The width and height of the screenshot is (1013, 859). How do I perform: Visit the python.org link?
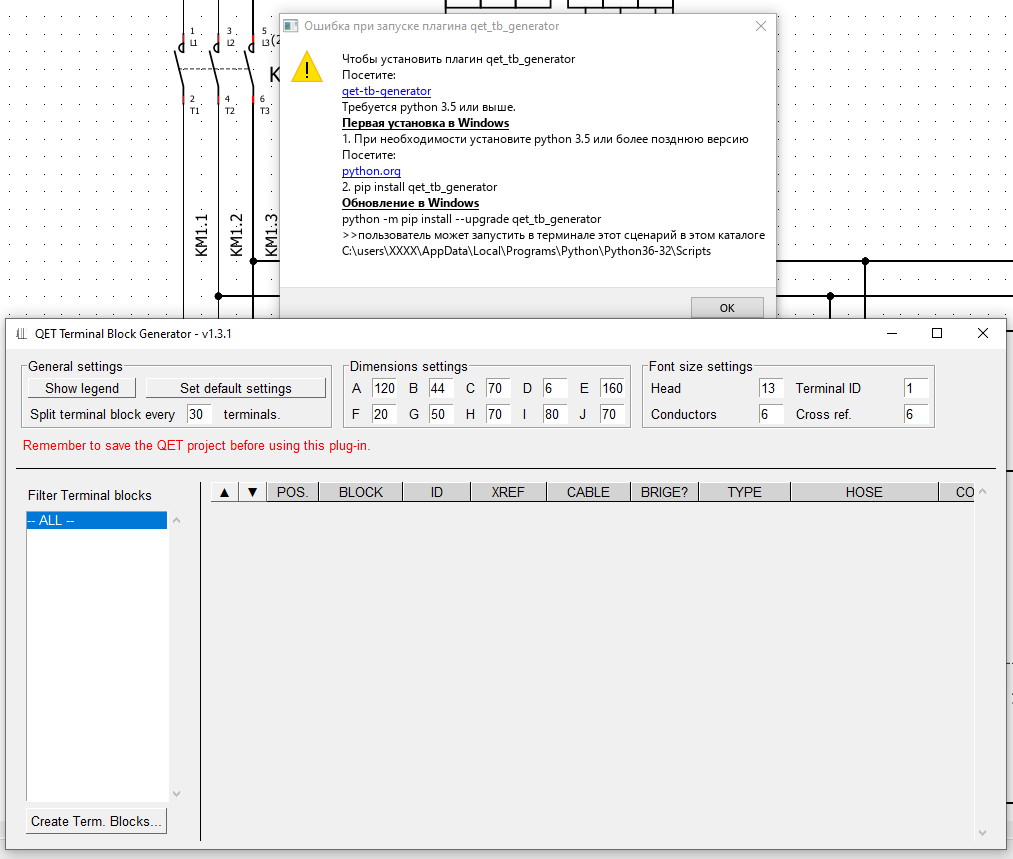tap(371, 171)
